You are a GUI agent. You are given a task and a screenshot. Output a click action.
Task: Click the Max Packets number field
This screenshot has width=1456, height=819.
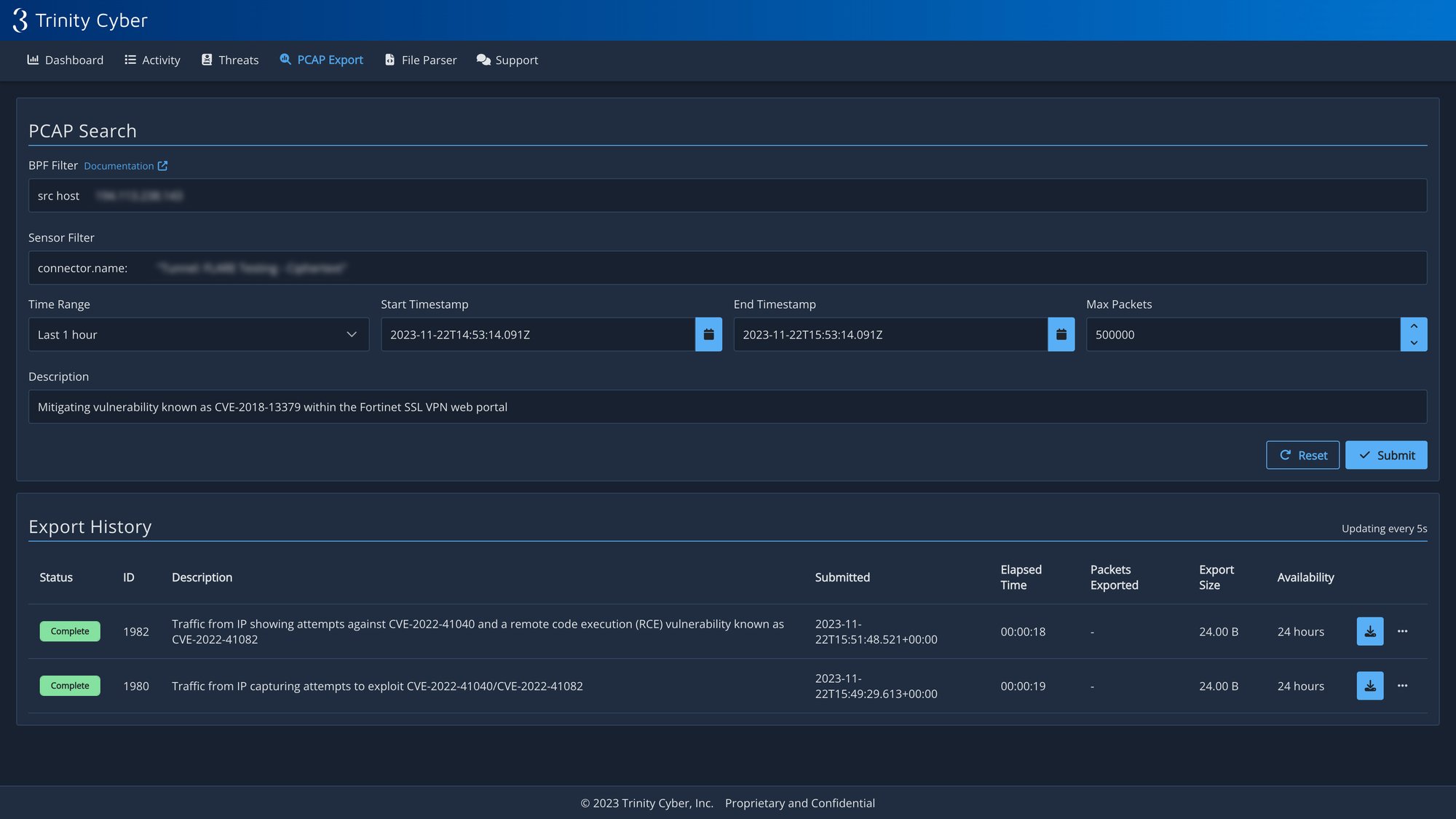click(x=1243, y=334)
